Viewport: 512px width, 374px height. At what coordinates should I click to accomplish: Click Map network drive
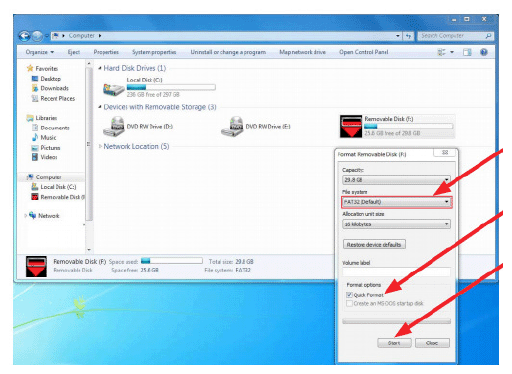point(302,52)
